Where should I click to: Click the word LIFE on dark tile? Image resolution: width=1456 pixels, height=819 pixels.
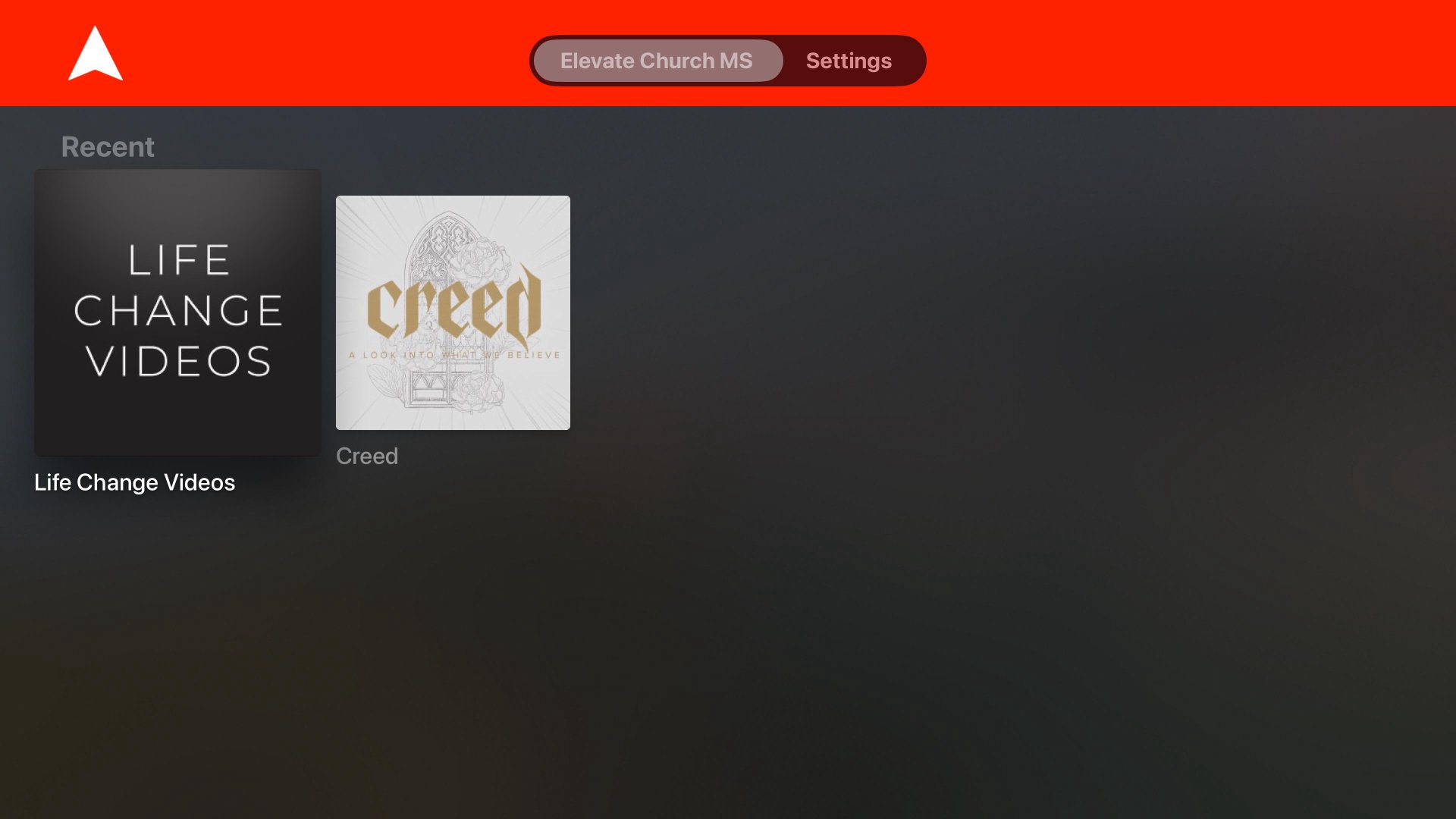point(179,260)
